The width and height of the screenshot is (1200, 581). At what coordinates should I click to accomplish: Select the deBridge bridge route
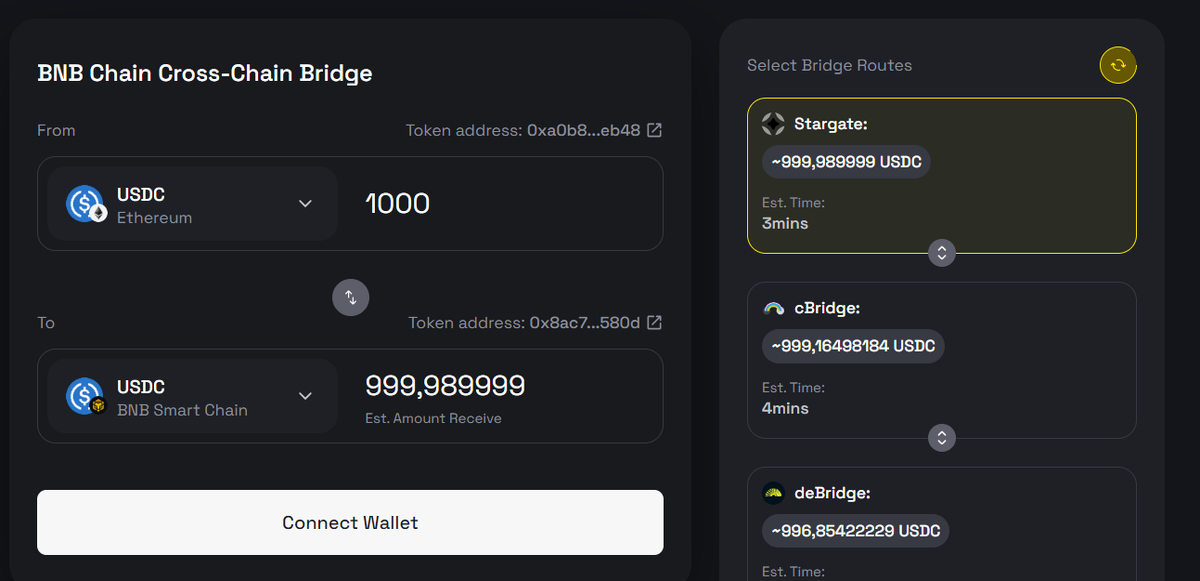(x=941, y=523)
